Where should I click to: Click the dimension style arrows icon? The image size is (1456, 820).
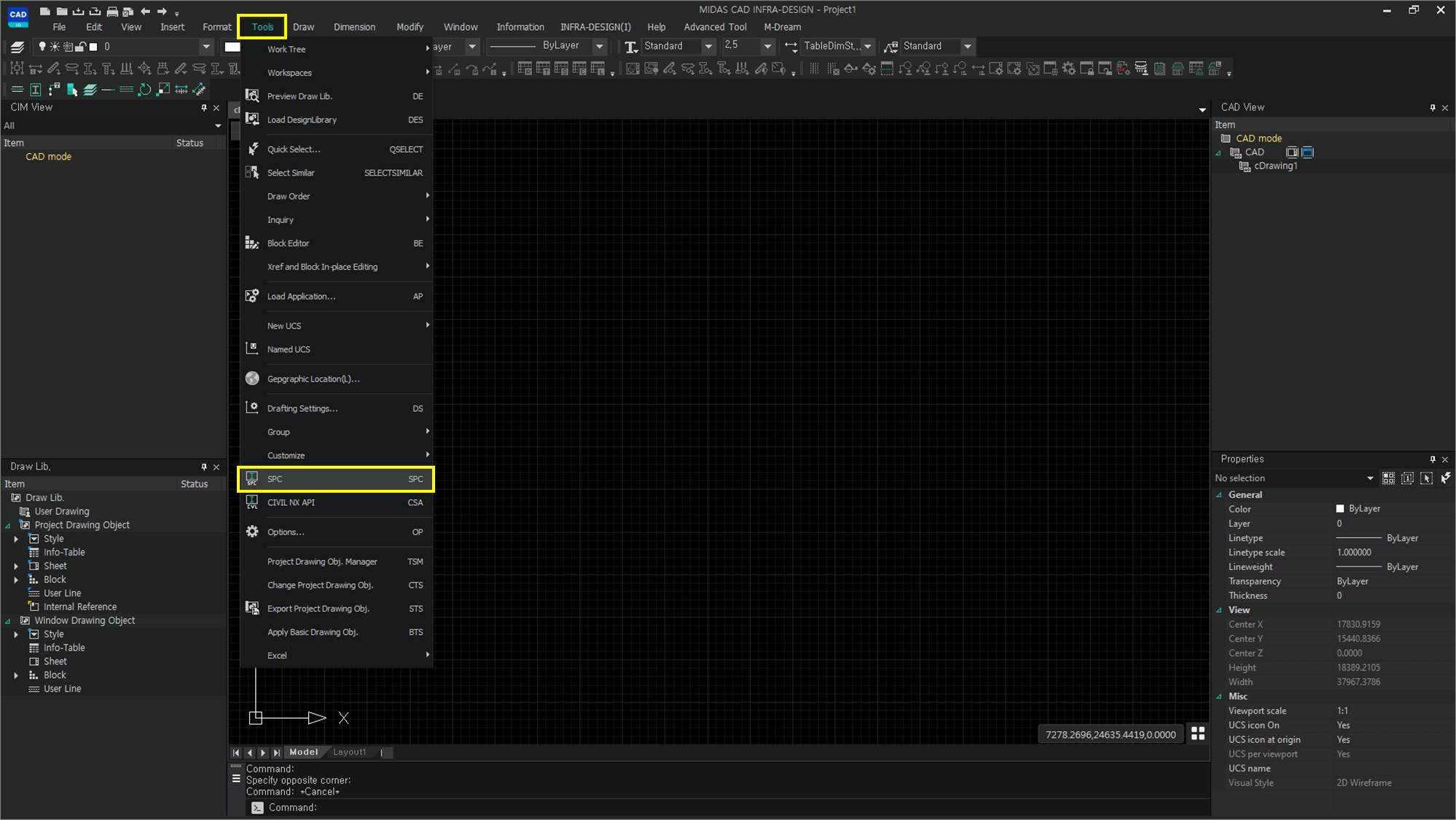(x=791, y=47)
